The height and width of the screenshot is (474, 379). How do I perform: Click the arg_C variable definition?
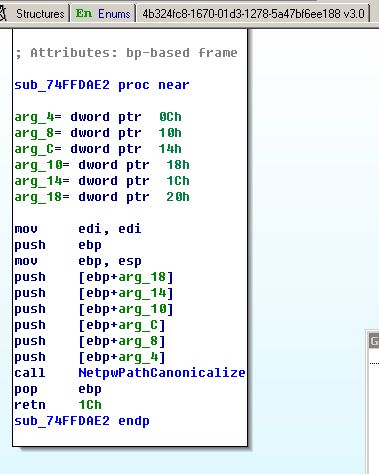point(98,149)
